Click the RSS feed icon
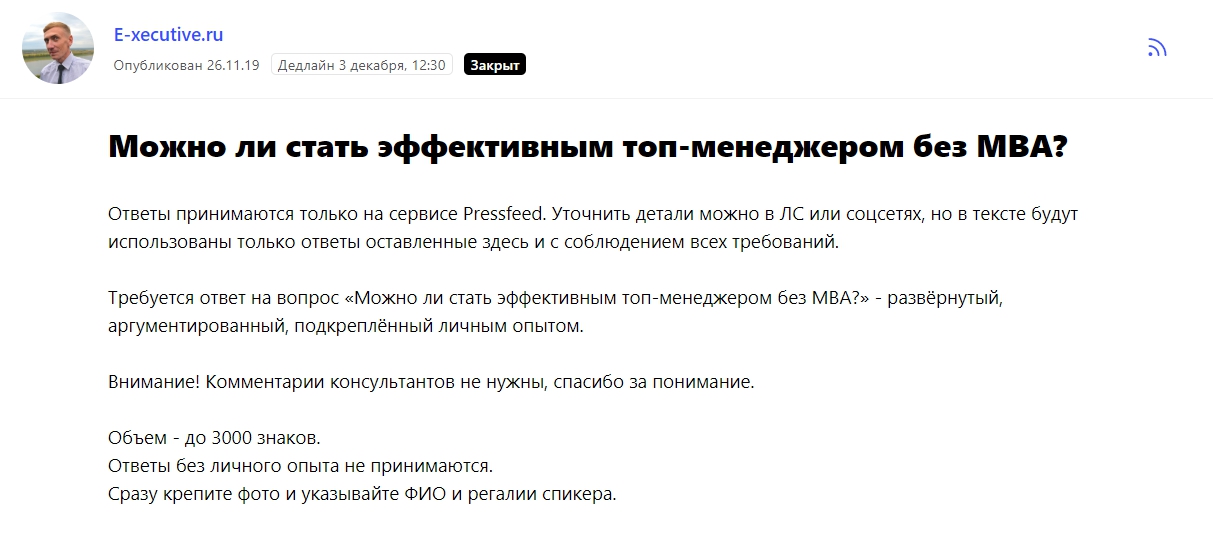 pyautogui.click(x=1157, y=48)
